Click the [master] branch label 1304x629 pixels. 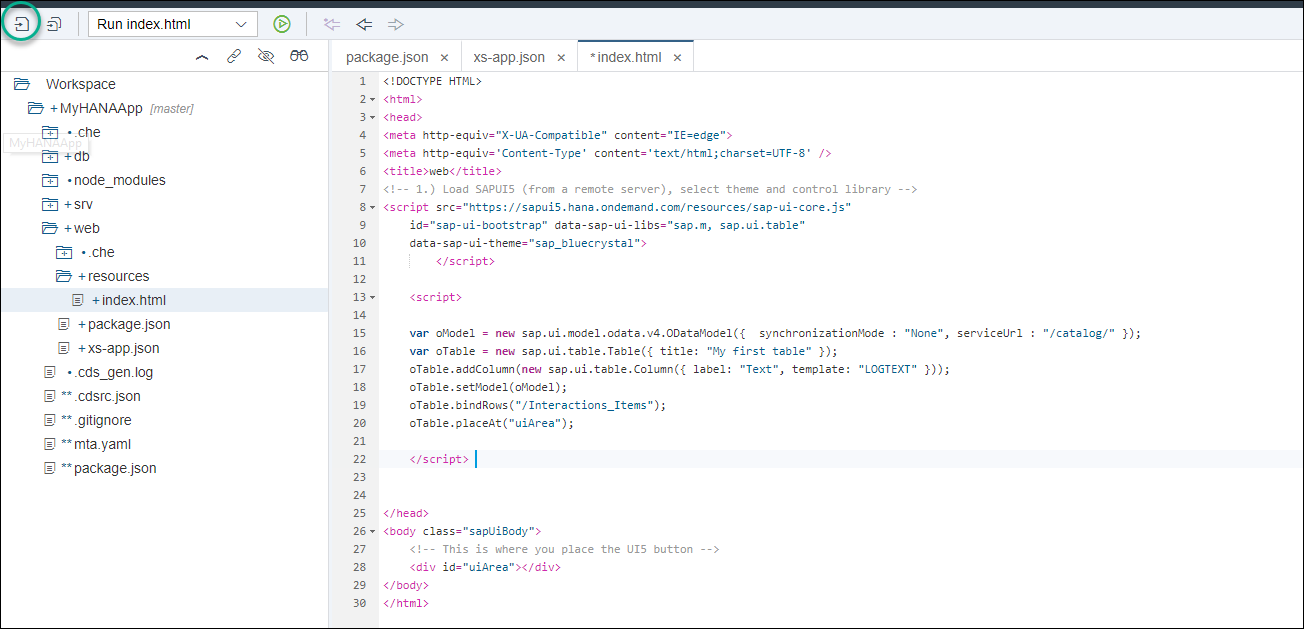coord(171,108)
